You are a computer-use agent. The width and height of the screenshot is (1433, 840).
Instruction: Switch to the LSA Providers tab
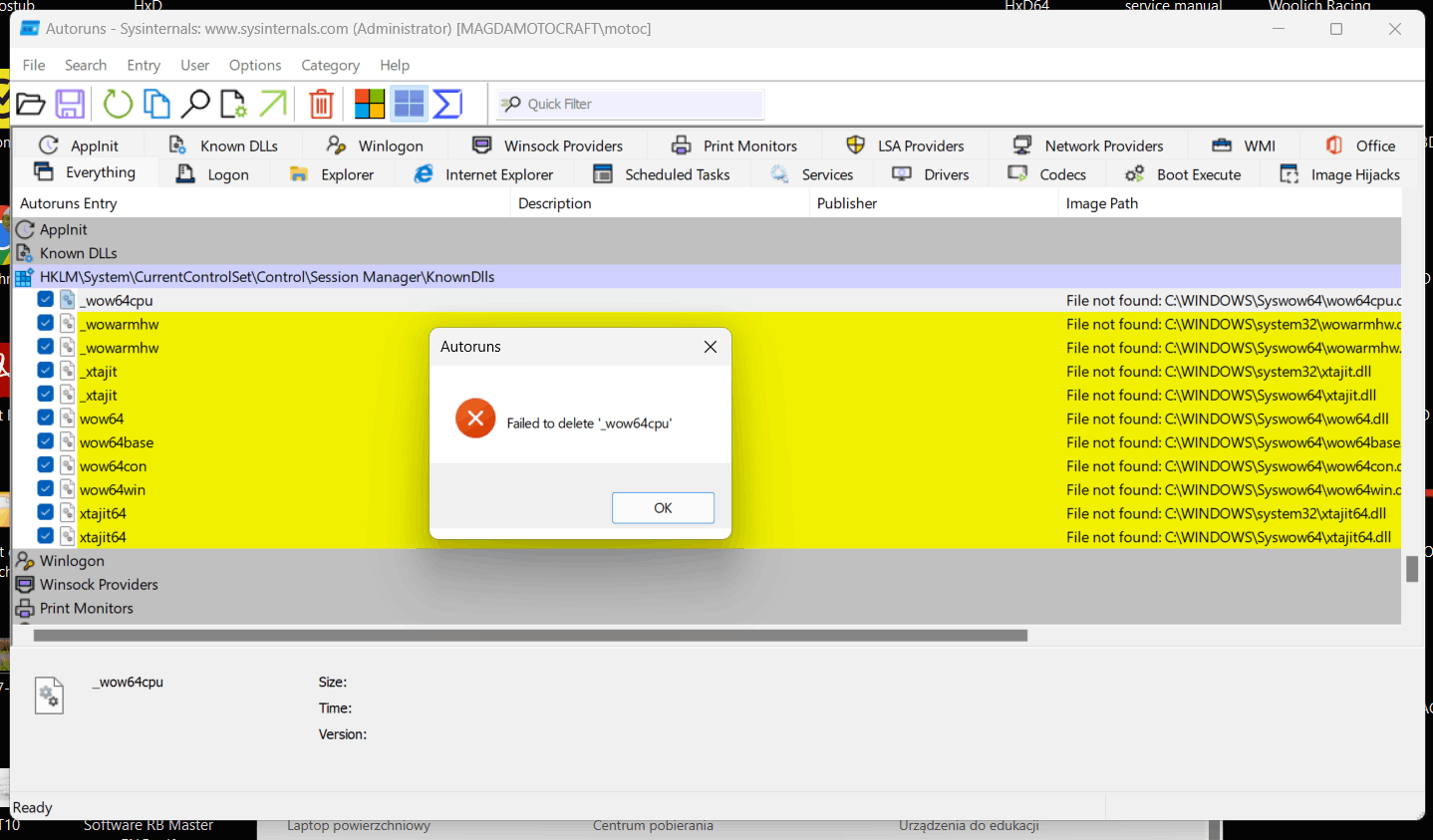pos(905,145)
